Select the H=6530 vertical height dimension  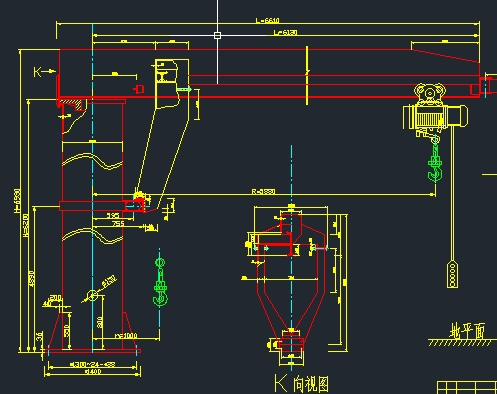[17, 201]
